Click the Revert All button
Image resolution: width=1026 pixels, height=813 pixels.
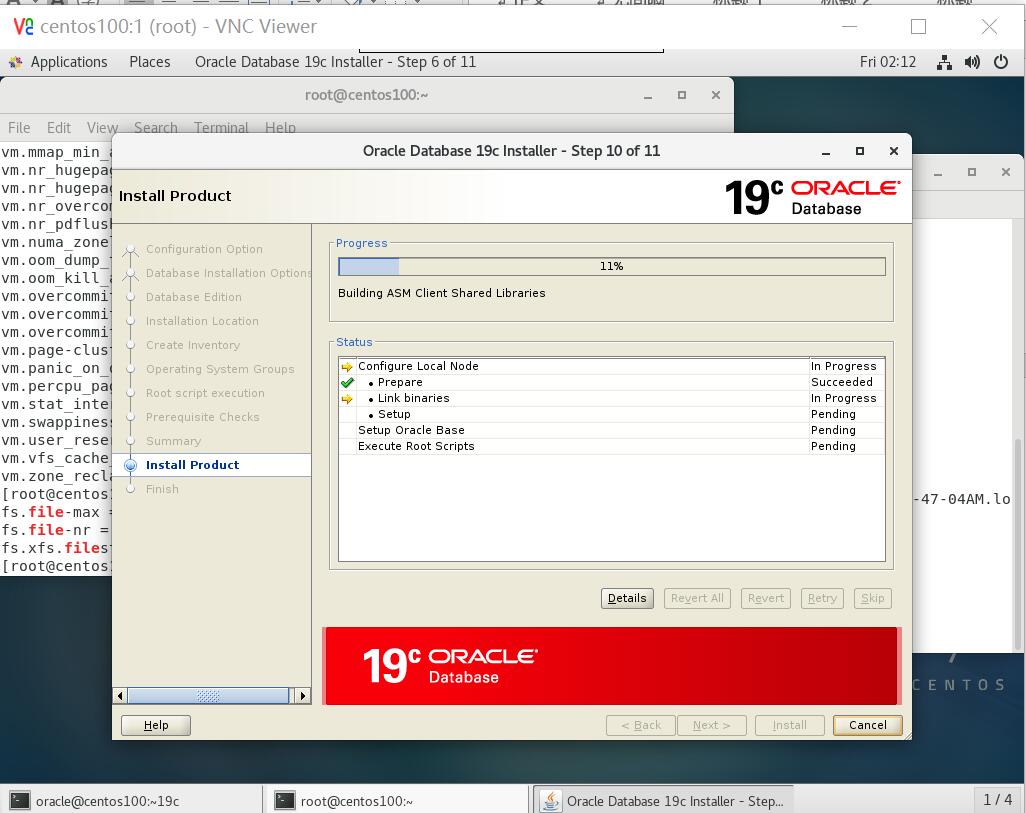[x=697, y=598]
